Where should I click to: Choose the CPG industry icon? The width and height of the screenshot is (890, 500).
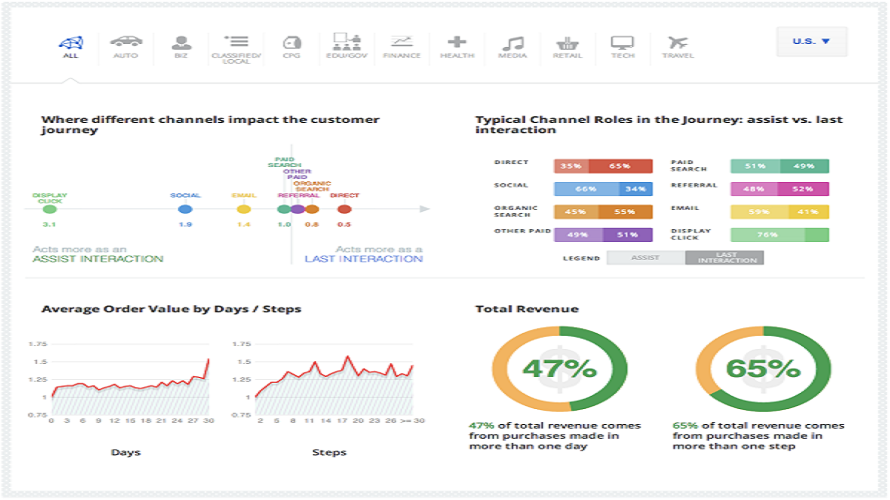[292, 43]
